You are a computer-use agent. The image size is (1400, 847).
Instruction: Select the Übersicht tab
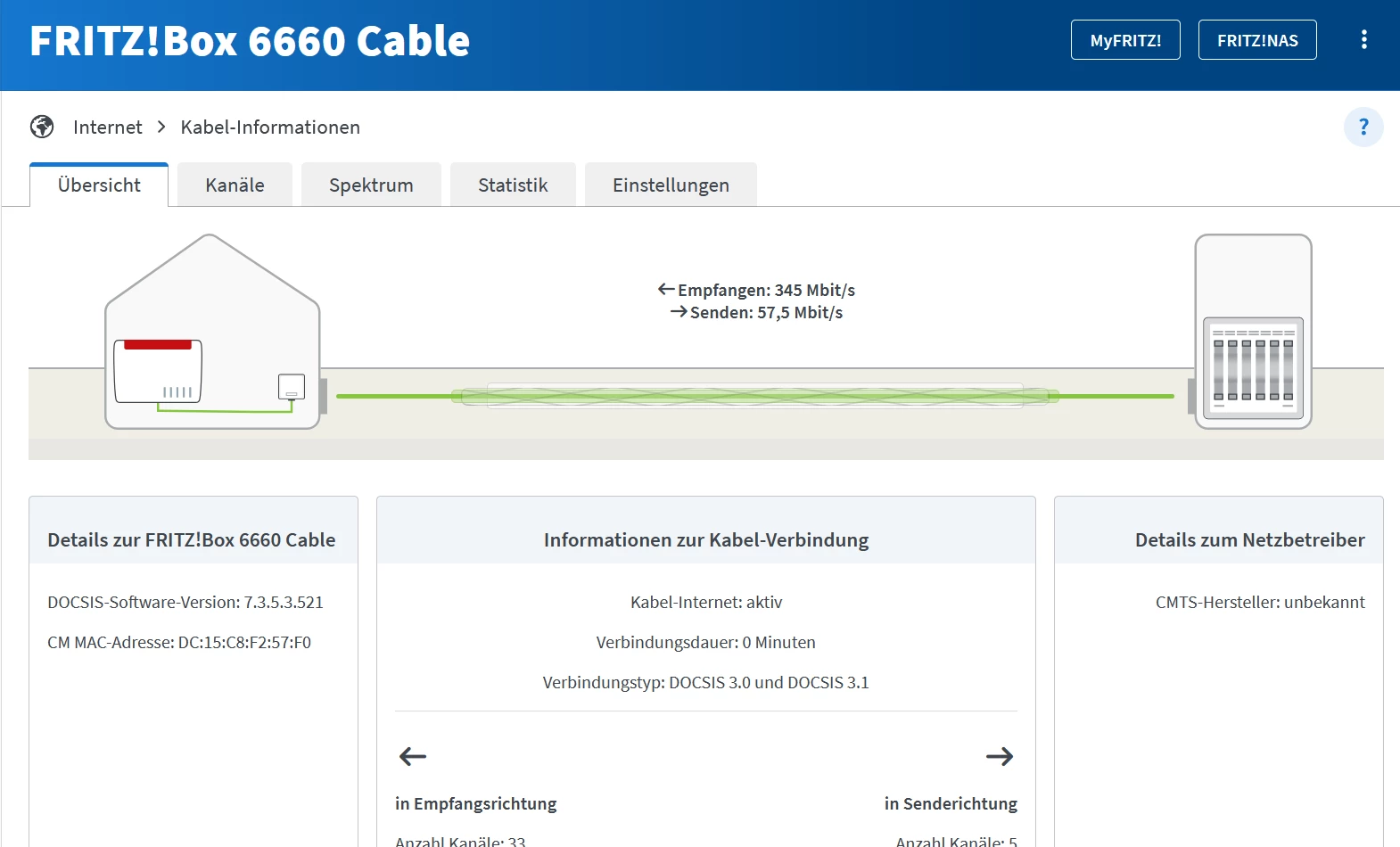[99, 185]
